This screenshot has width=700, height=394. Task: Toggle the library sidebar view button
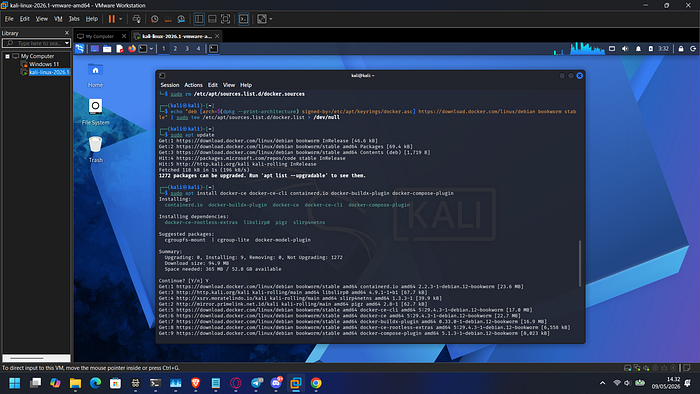click(199, 19)
